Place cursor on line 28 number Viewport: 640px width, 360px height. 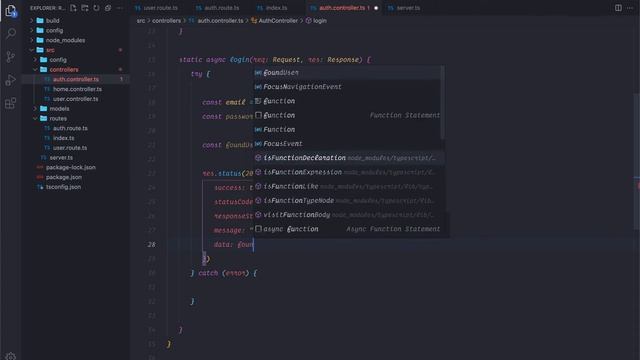tap(151, 244)
